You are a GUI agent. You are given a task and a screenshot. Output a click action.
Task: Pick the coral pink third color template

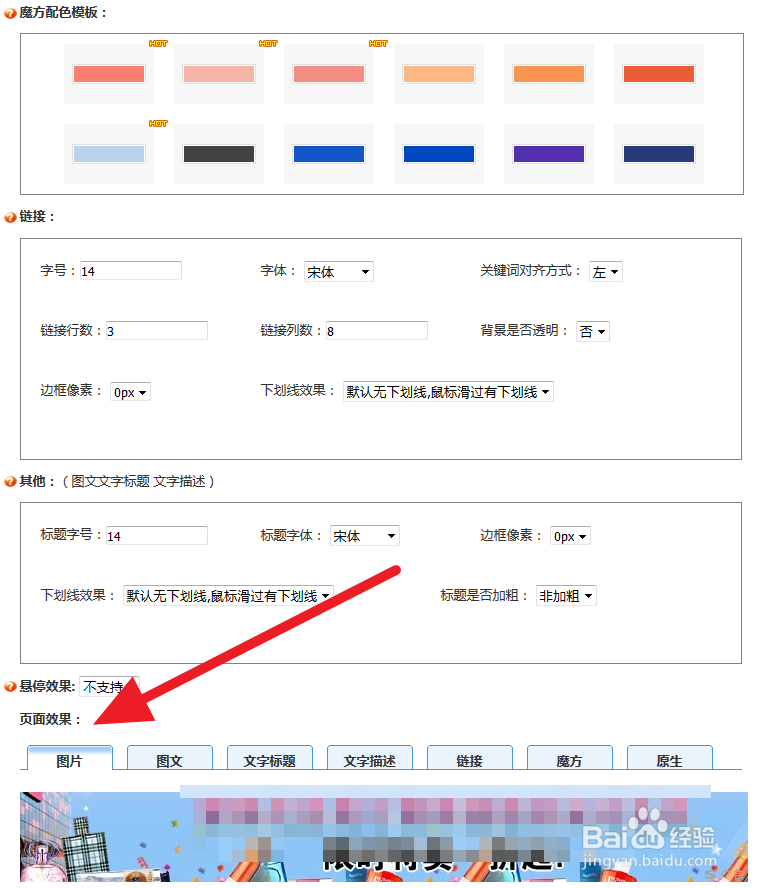(x=329, y=74)
